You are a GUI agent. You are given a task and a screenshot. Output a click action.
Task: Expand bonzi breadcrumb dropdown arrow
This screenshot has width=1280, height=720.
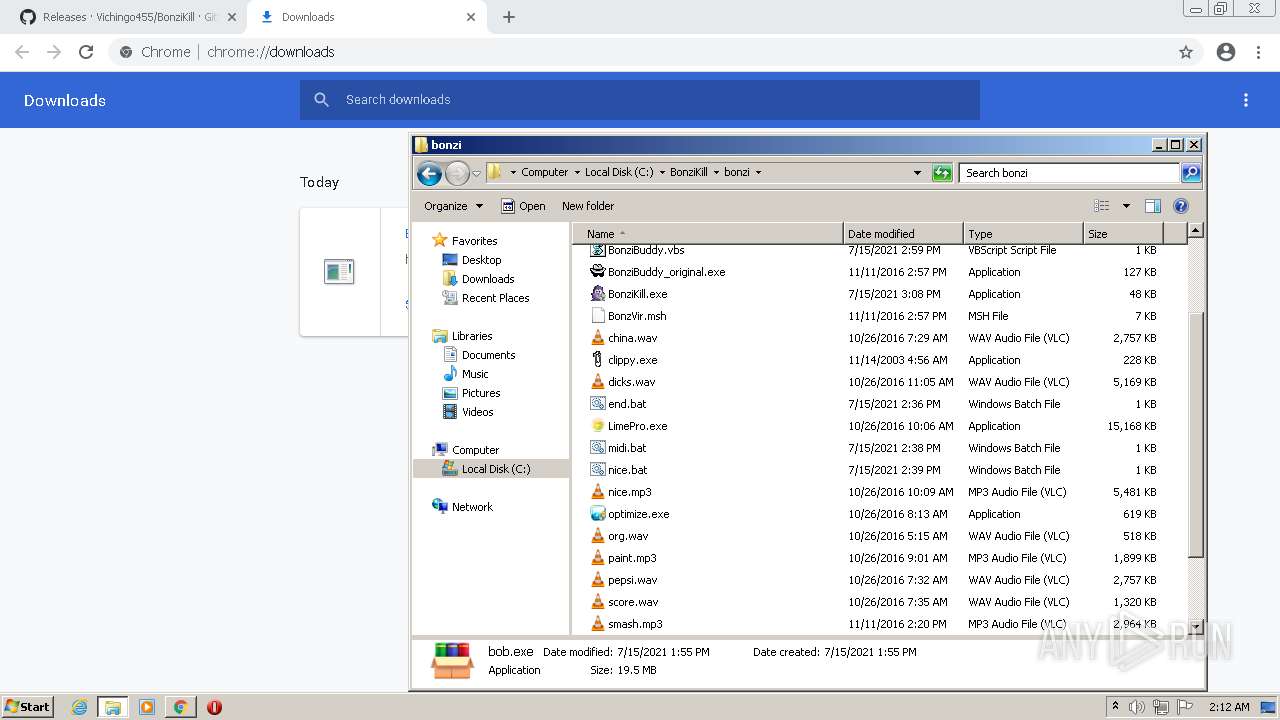pos(758,173)
